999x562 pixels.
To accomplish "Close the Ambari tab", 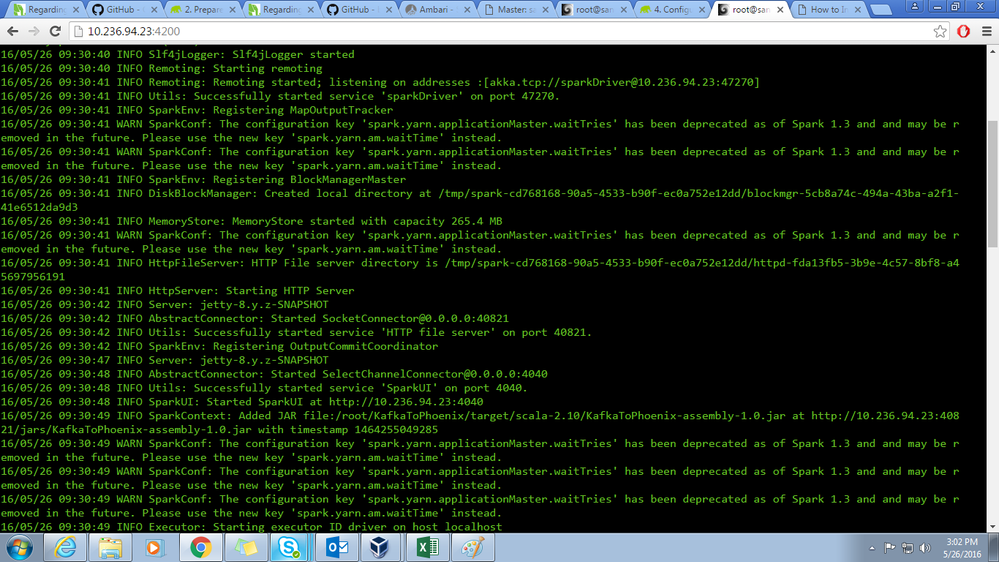I will (x=467, y=10).
